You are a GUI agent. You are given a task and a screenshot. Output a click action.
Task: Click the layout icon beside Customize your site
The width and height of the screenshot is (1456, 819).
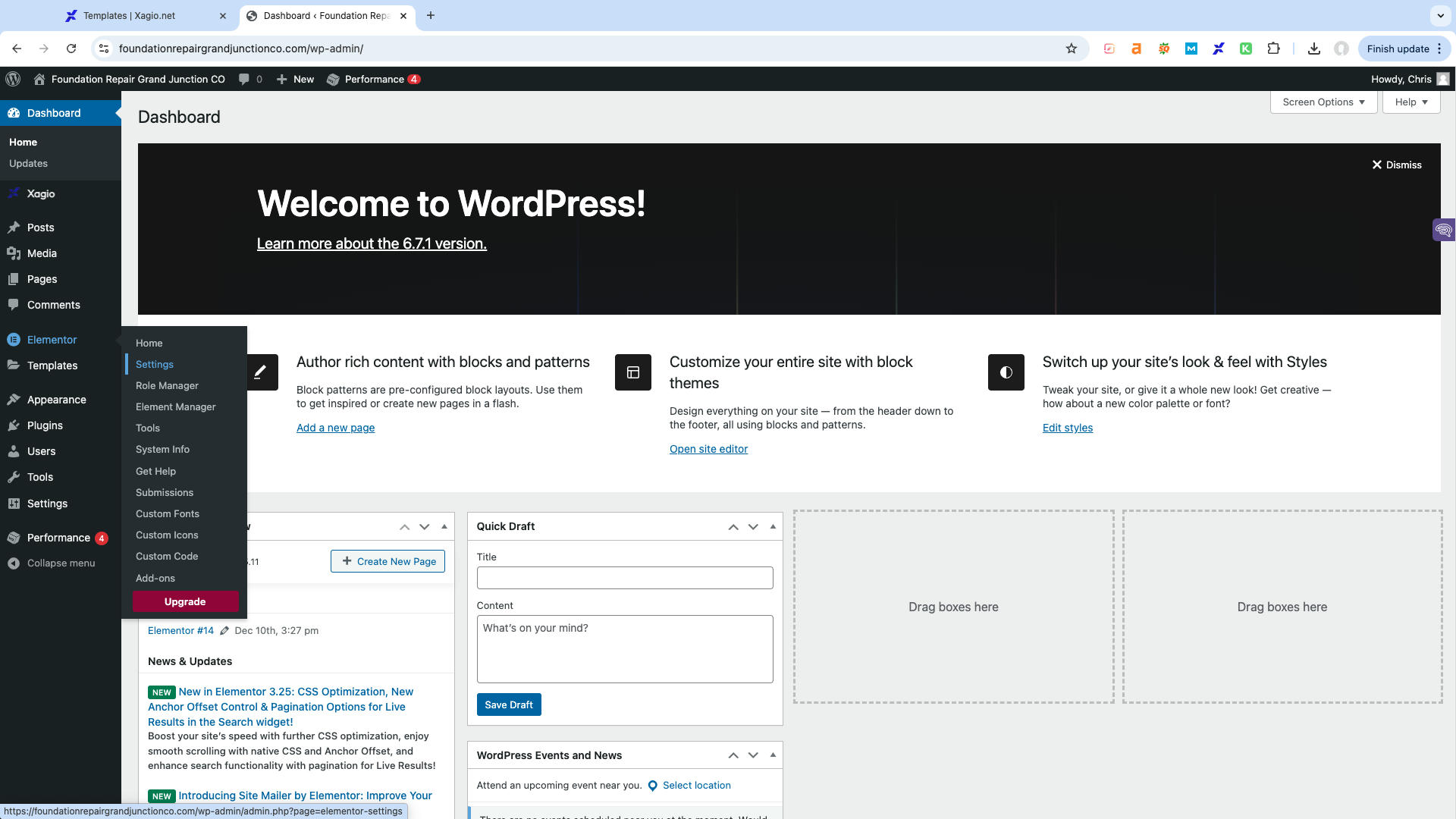click(633, 372)
